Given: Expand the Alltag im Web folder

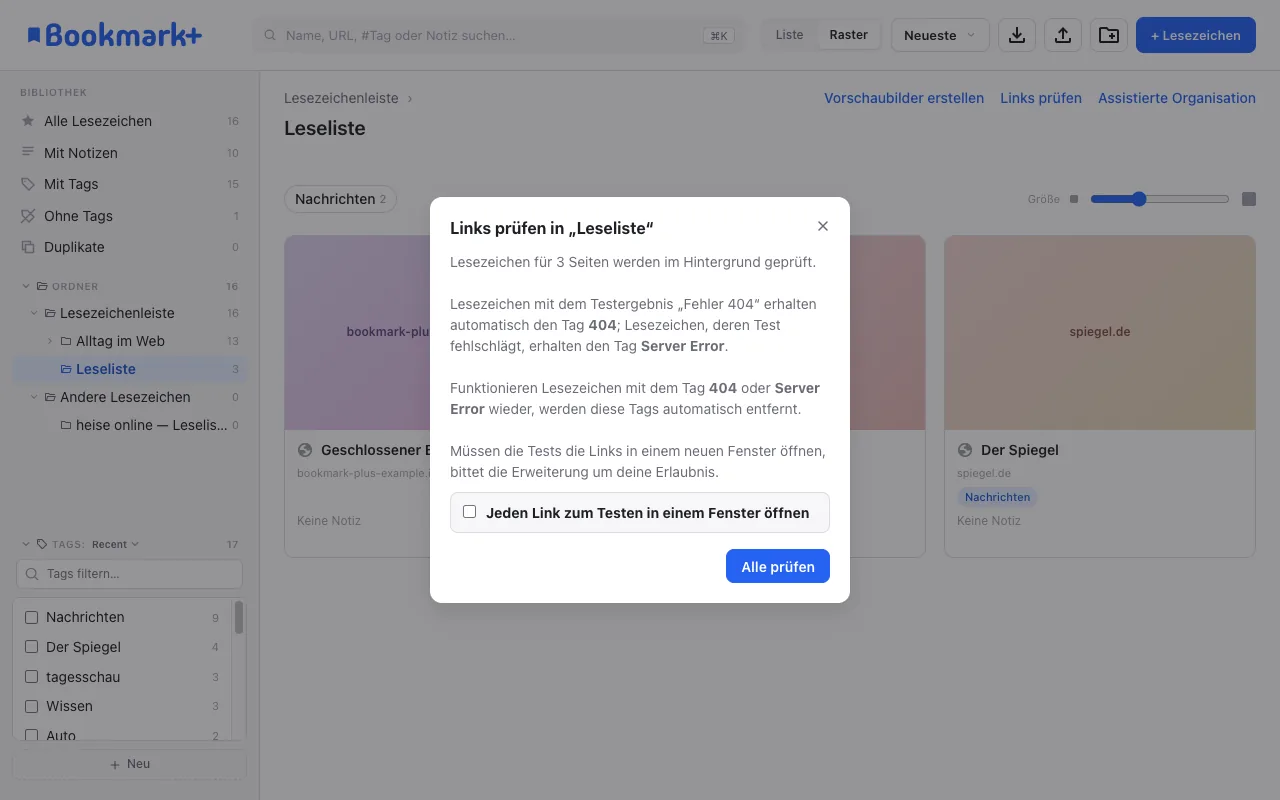Looking at the screenshot, I should tap(50, 341).
